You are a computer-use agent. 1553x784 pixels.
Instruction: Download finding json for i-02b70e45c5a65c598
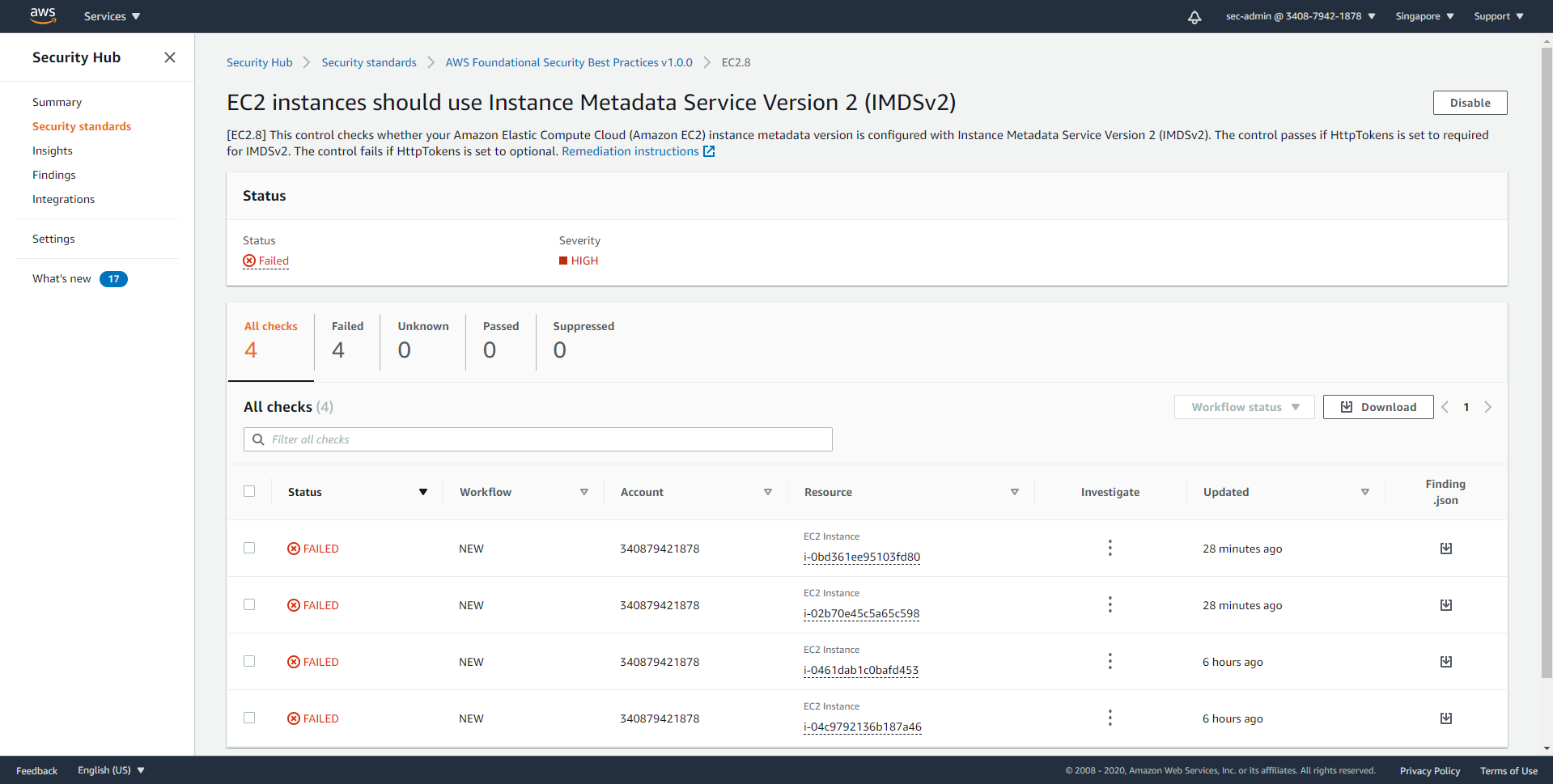[x=1445, y=605]
